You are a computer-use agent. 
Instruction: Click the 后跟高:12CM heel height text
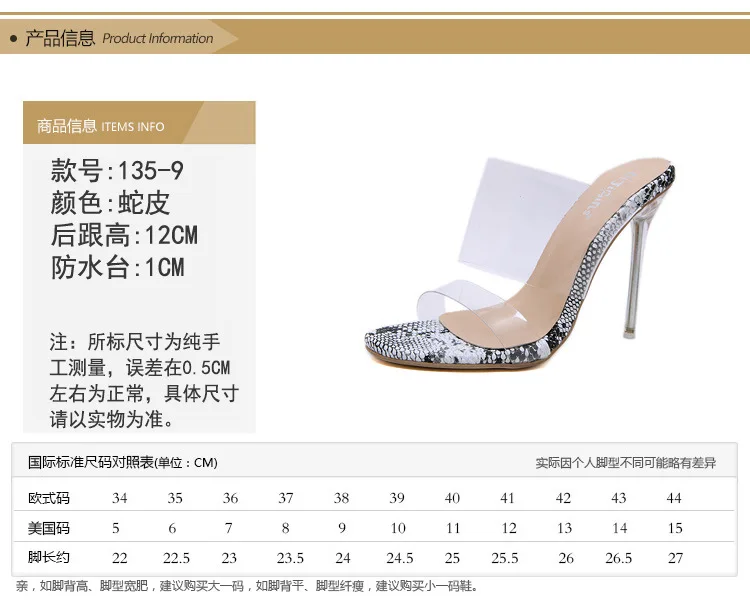pyautogui.click(x=124, y=235)
